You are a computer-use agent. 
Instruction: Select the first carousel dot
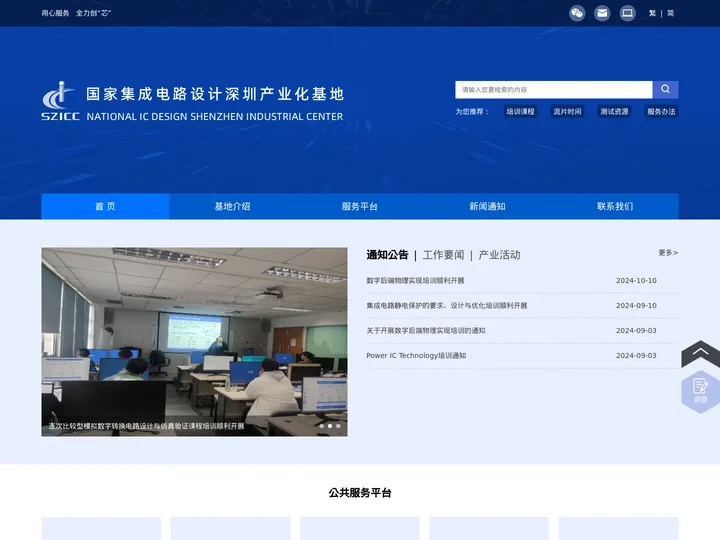tap(321, 426)
